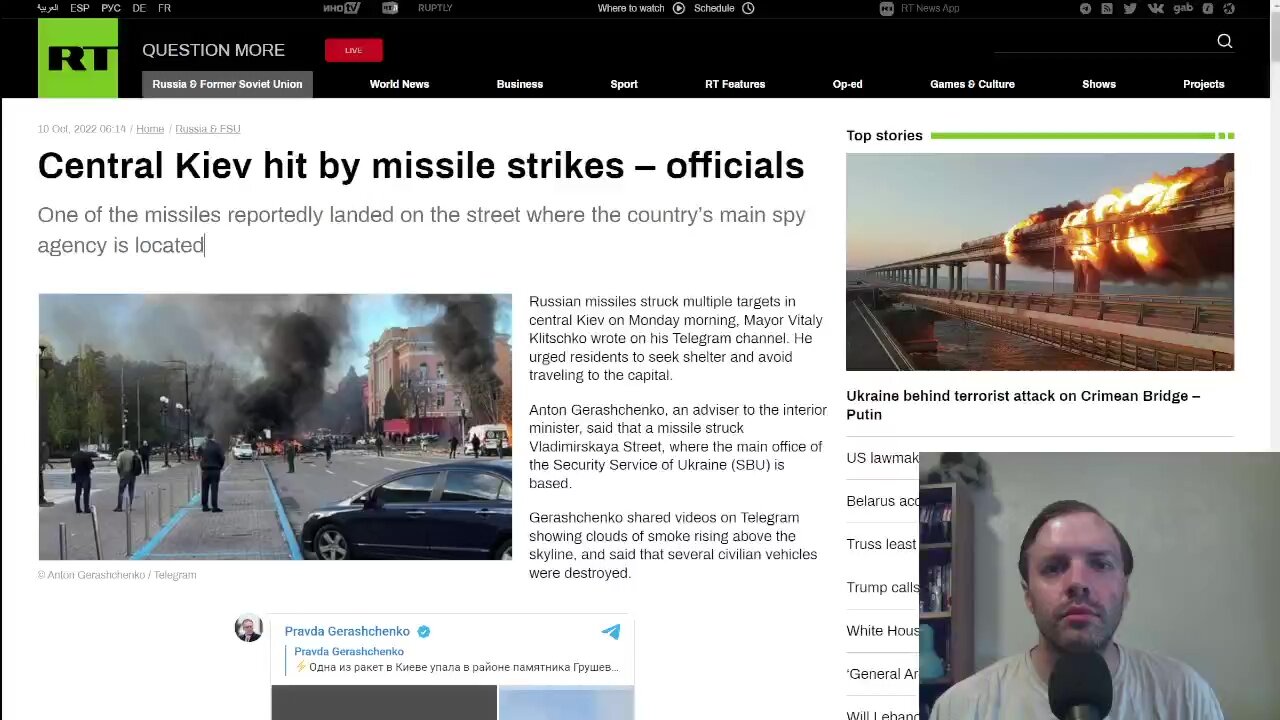This screenshot has height=720, width=1280.
Task: Open RT's Telegram channel icon in header
Action: [1086, 8]
